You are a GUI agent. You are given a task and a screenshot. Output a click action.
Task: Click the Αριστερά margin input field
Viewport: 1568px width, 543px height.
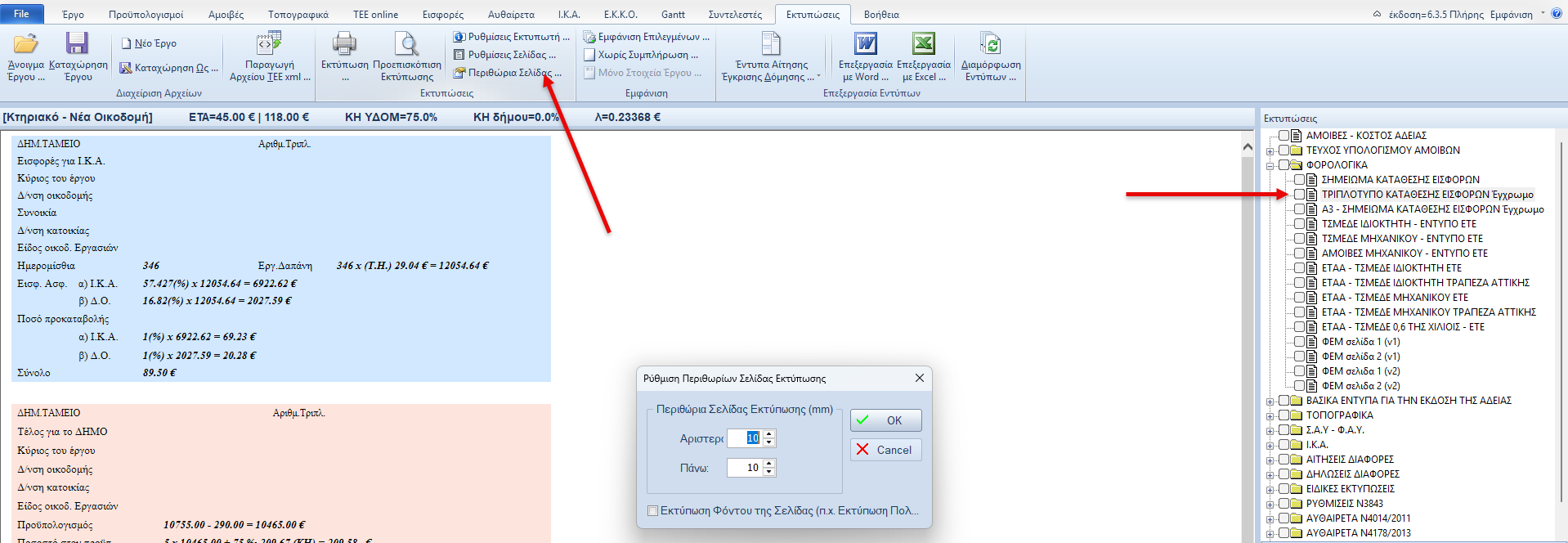tap(745, 438)
